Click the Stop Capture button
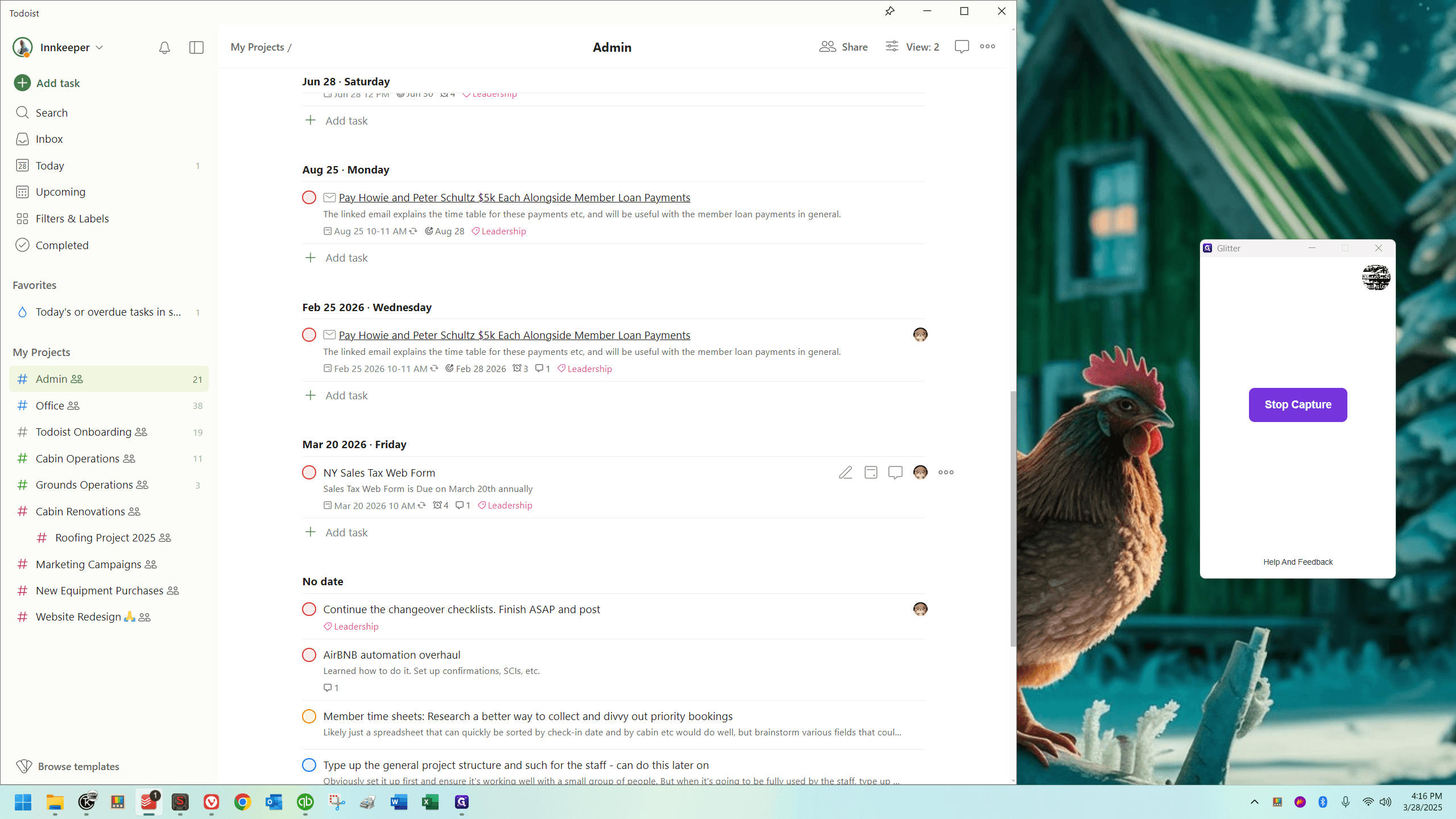1456x819 pixels. (x=1298, y=405)
